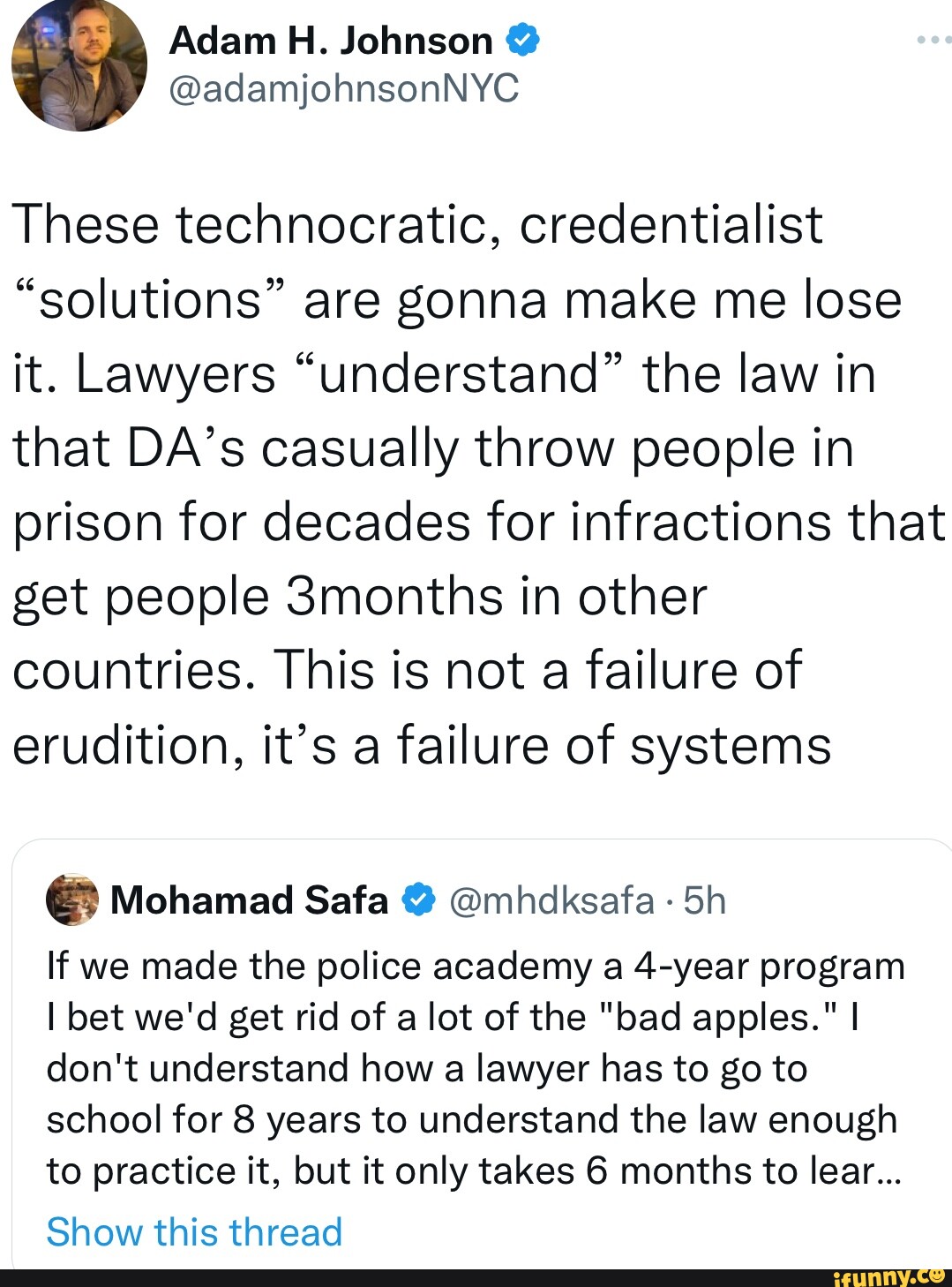Open Adam H. Johnson's profile picture

pos(79,64)
